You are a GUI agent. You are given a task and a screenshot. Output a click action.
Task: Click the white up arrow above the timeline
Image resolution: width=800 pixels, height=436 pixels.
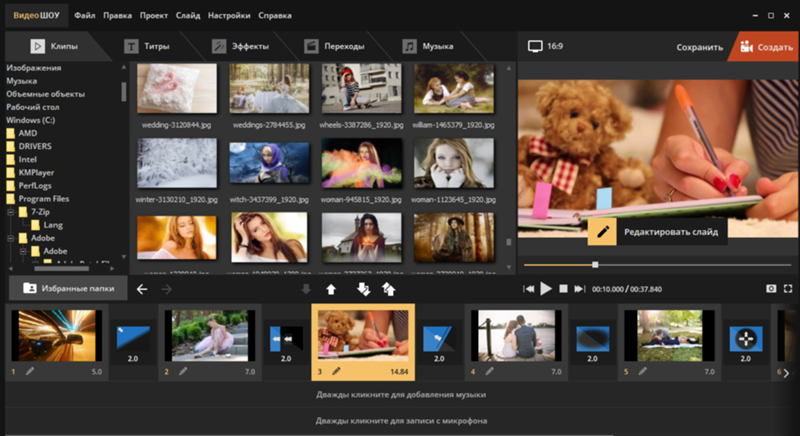click(331, 289)
